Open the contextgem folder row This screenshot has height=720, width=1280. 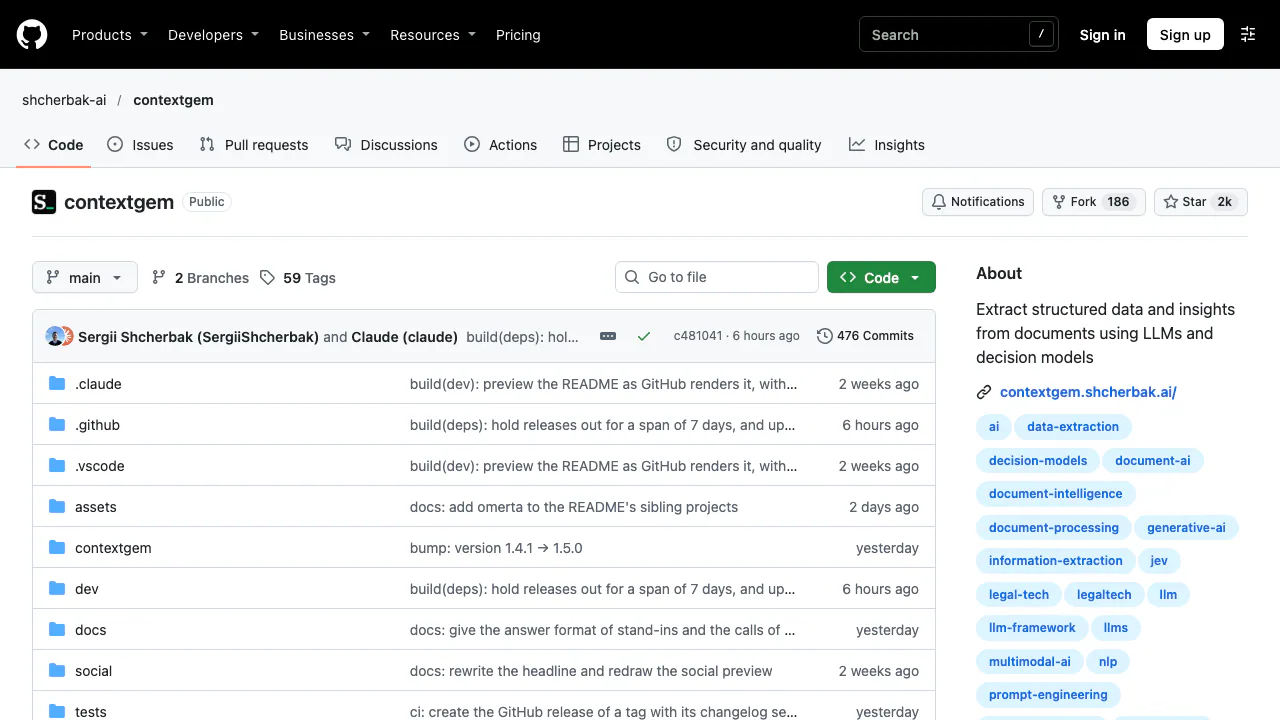coord(484,548)
